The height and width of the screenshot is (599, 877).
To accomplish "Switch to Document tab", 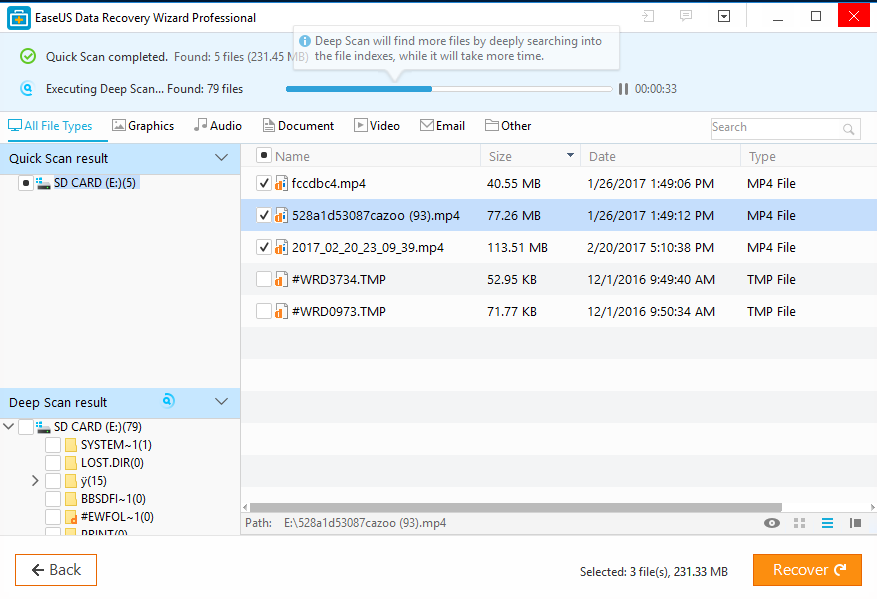I will (x=298, y=126).
